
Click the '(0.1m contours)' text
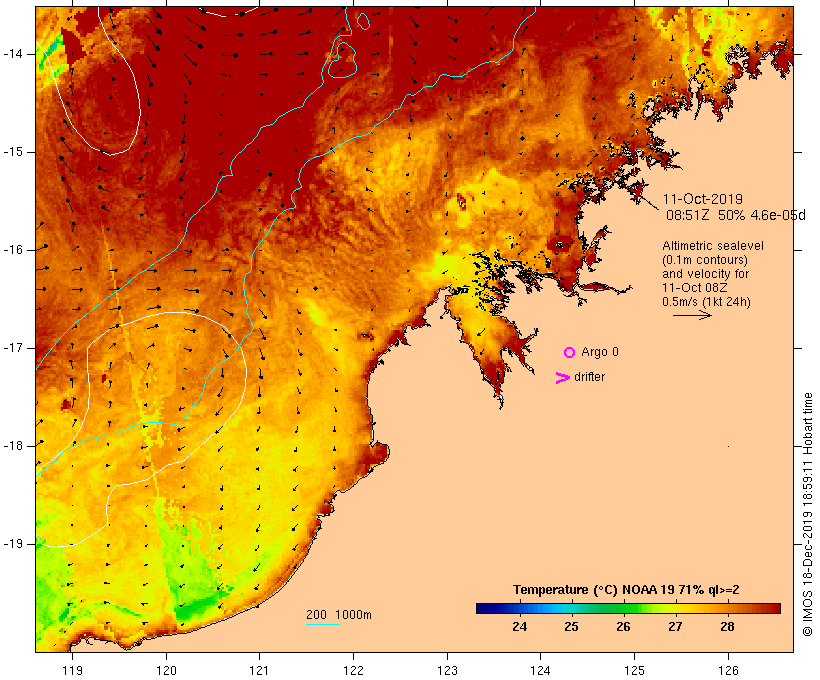click(x=704, y=260)
